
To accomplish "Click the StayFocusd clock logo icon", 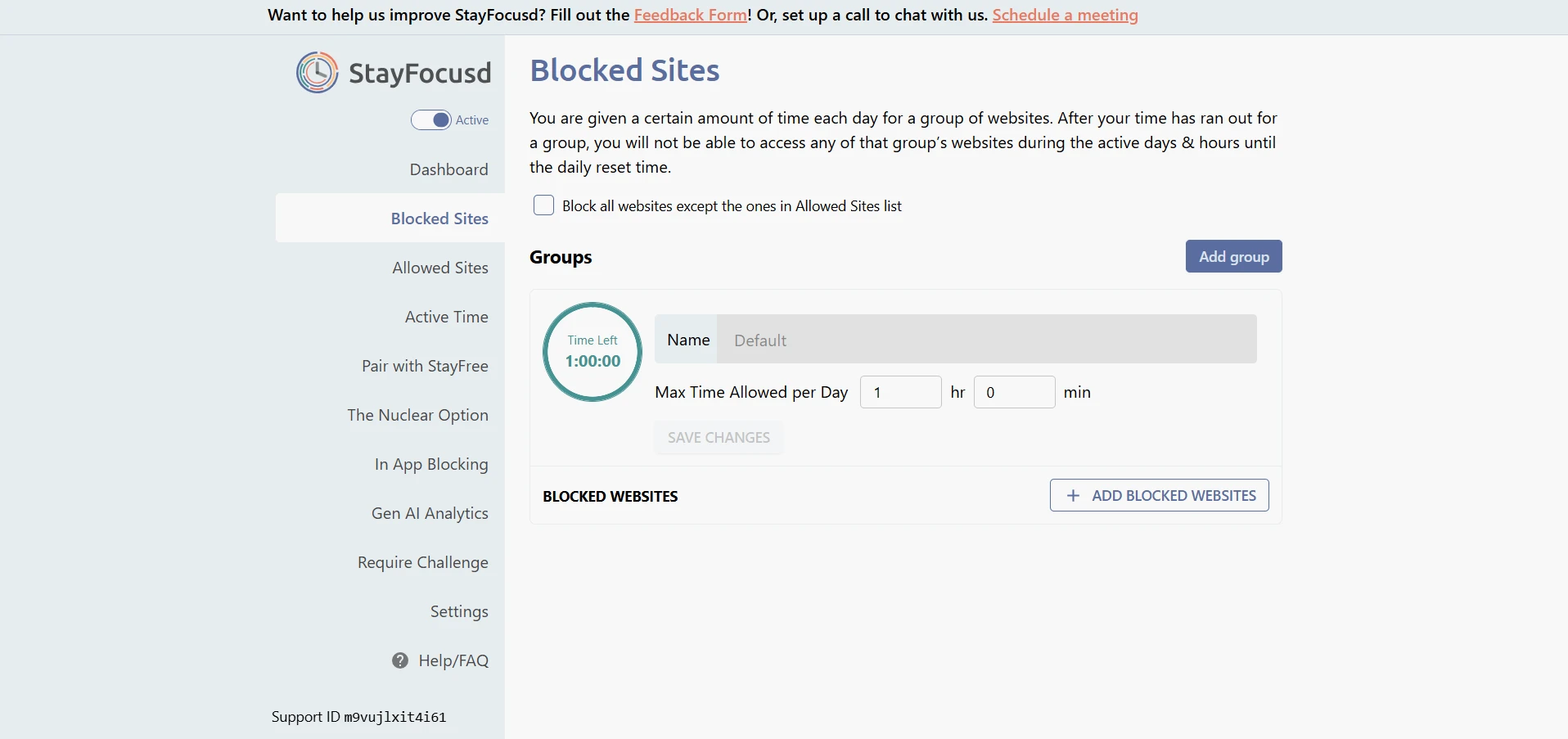I will pyautogui.click(x=318, y=72).
